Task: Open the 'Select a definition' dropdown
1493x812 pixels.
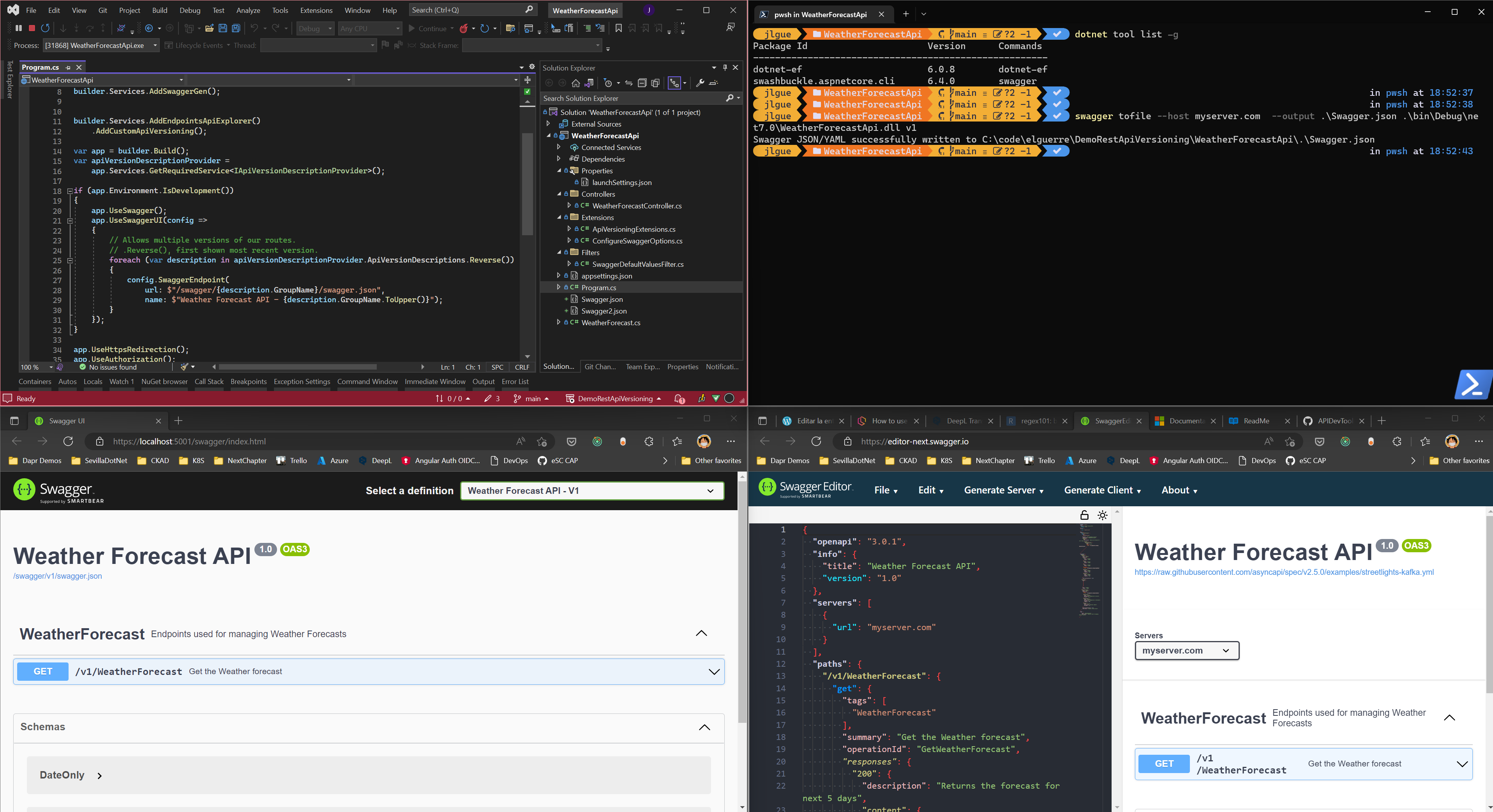Action: coord(592,491)
